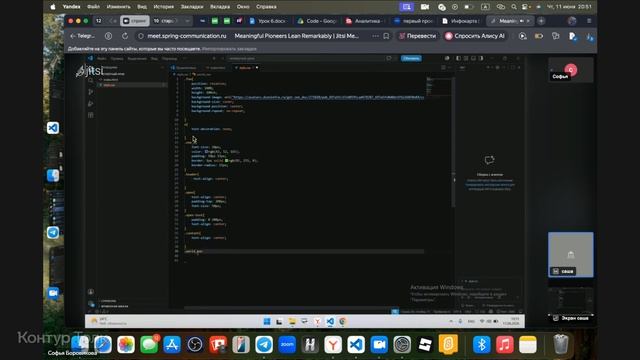The width and height of the screenshot is (640, 360).
Task: Open Photos app in the Dock
Action: pos(126,345)
